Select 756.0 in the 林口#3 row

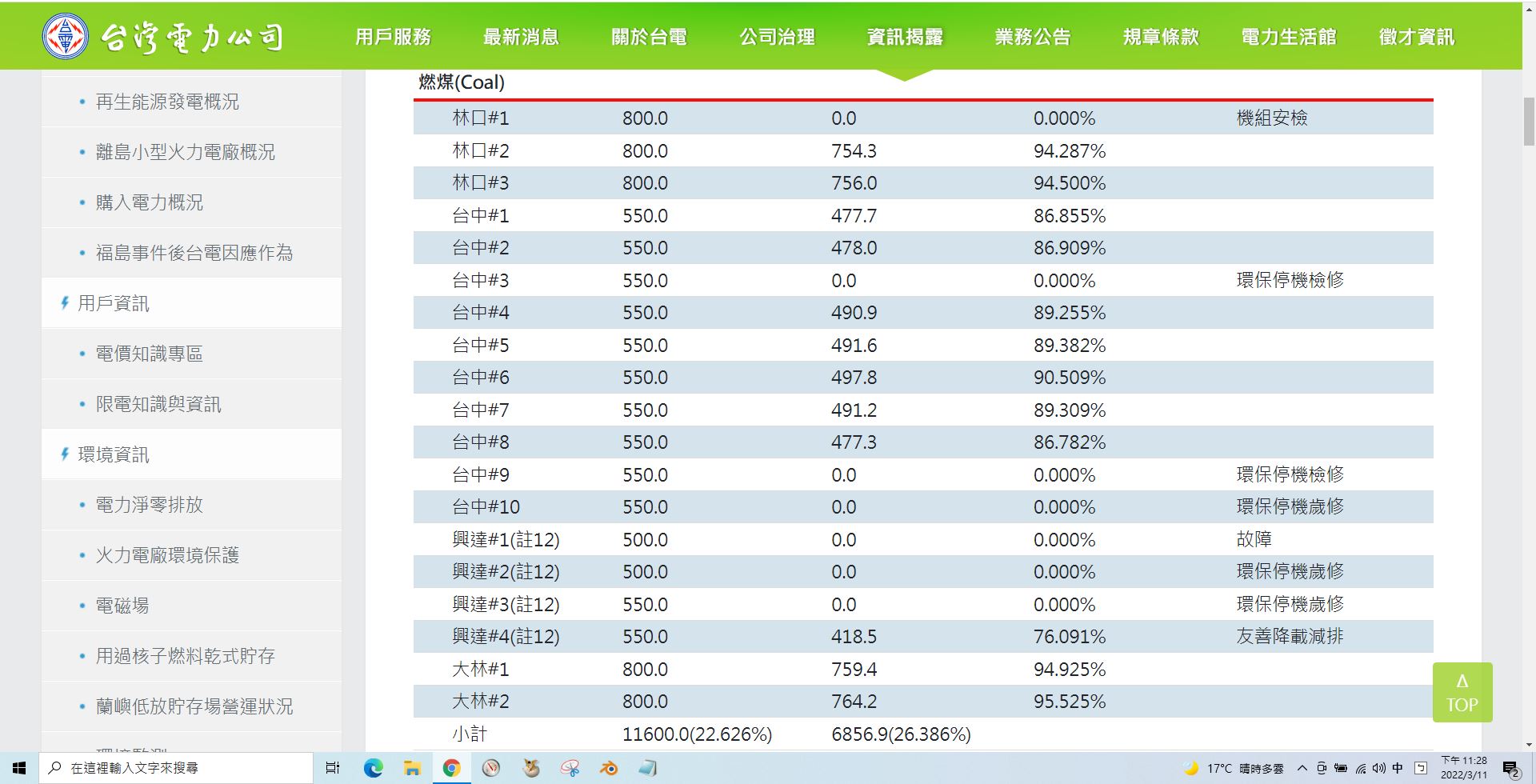click(854, 183)
